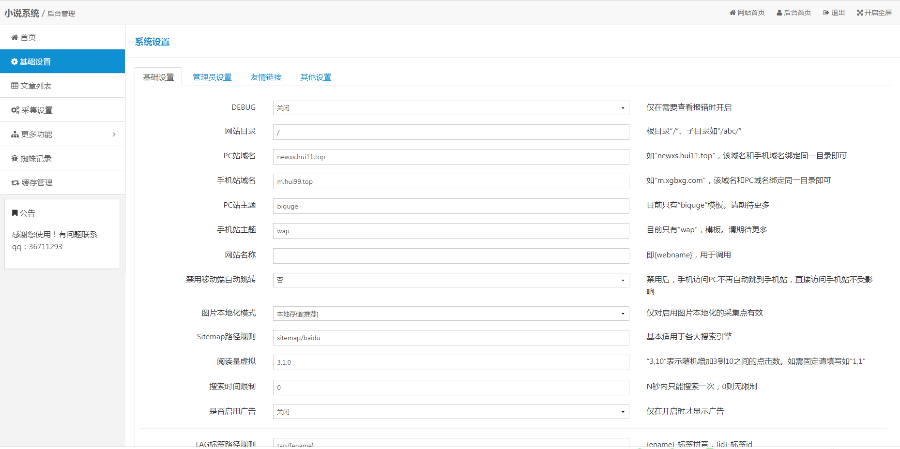Open the 是否启用广告 dropdown
Image resolution: width=900 pixels, height=449 pixels.
click(x=451, y=412)
